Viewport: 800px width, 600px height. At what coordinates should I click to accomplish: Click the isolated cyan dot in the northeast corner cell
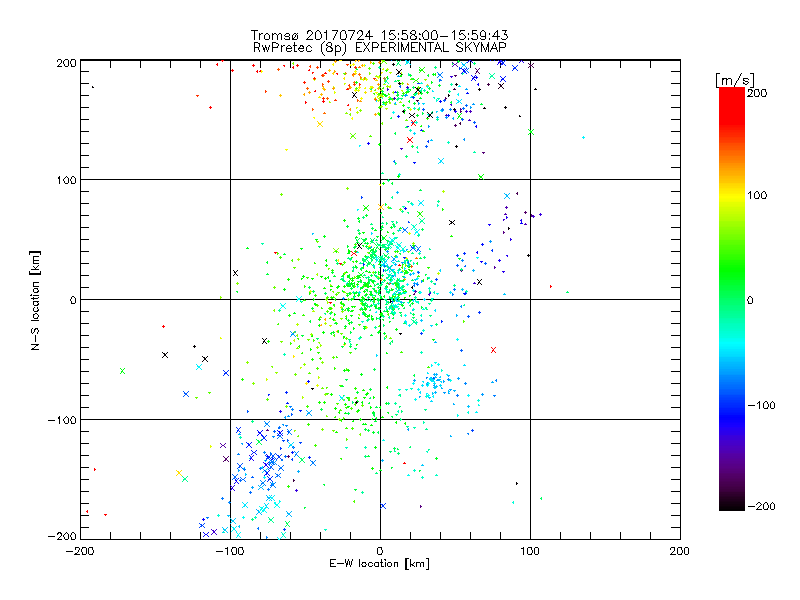[584, 137]
